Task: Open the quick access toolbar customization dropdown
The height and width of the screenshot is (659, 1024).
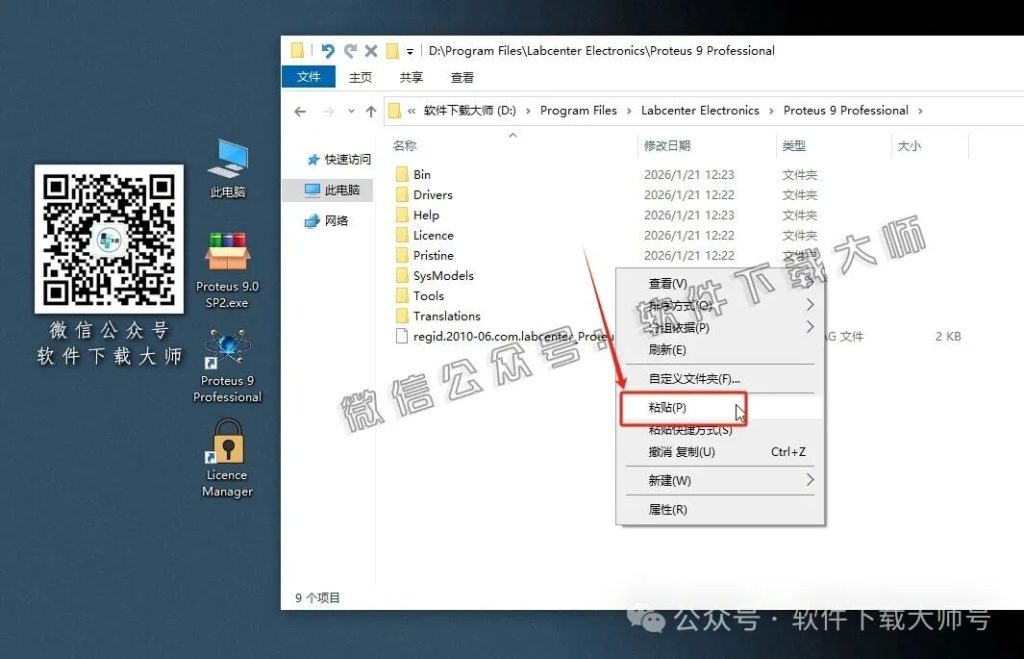Action: click(410, 50)
